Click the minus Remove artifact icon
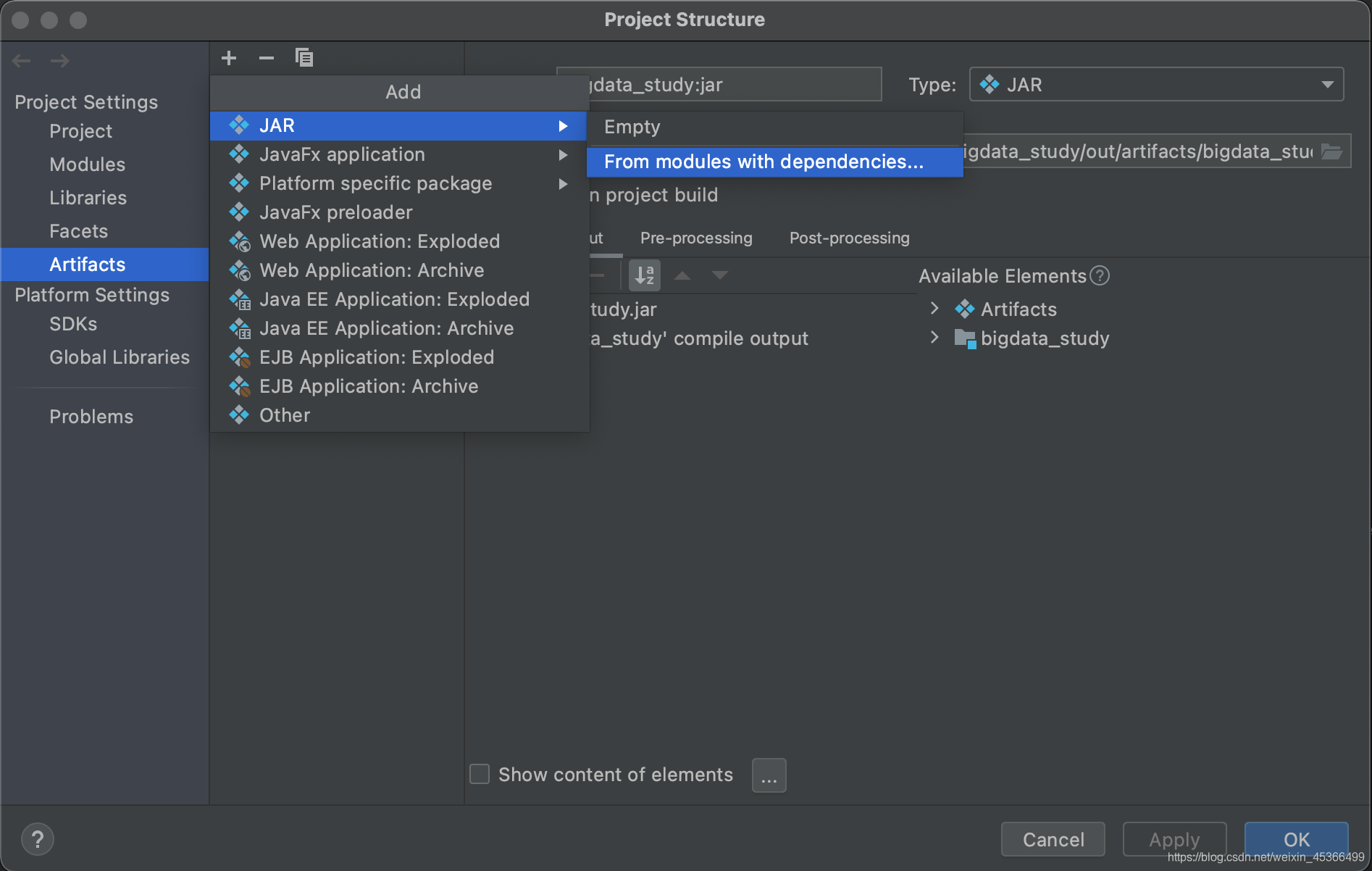This screenshot has width=1372, height=871. point(267,58)
